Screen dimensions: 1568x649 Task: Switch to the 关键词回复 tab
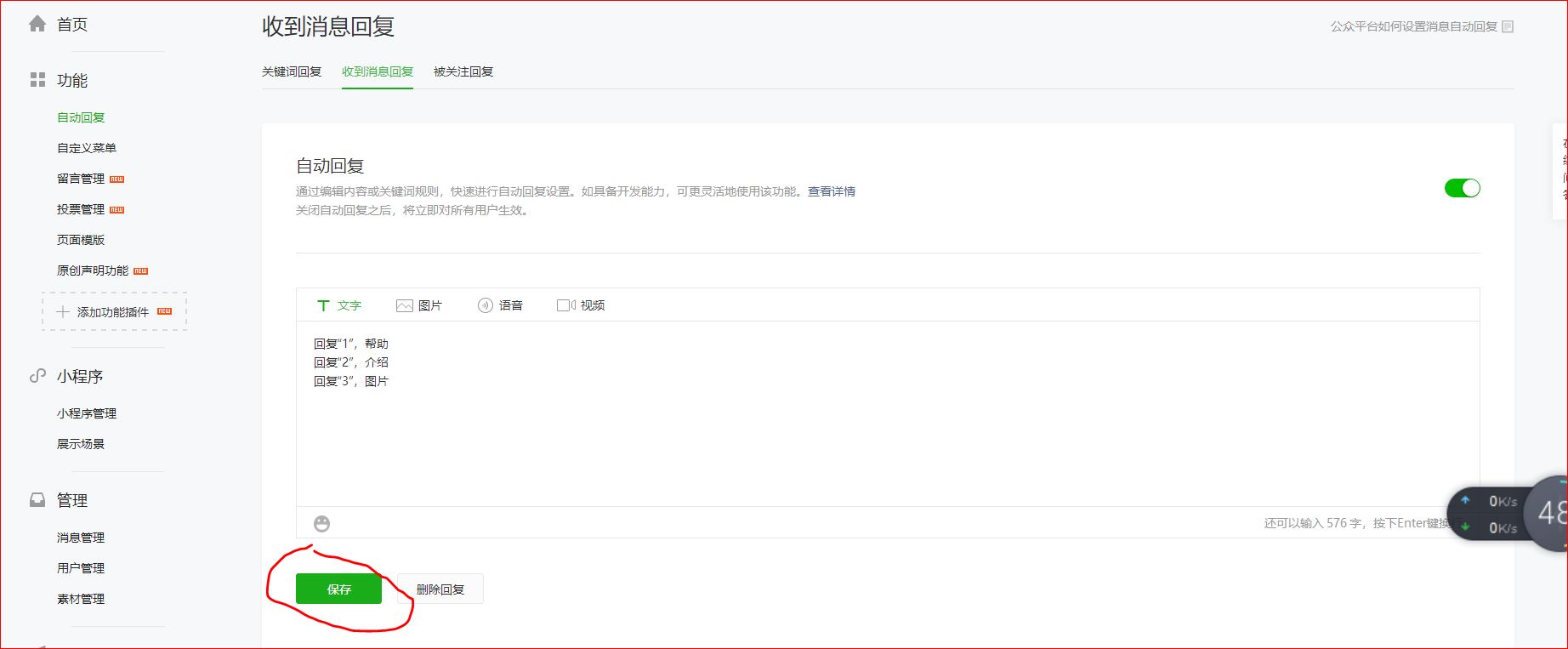(x=292, y=71)
